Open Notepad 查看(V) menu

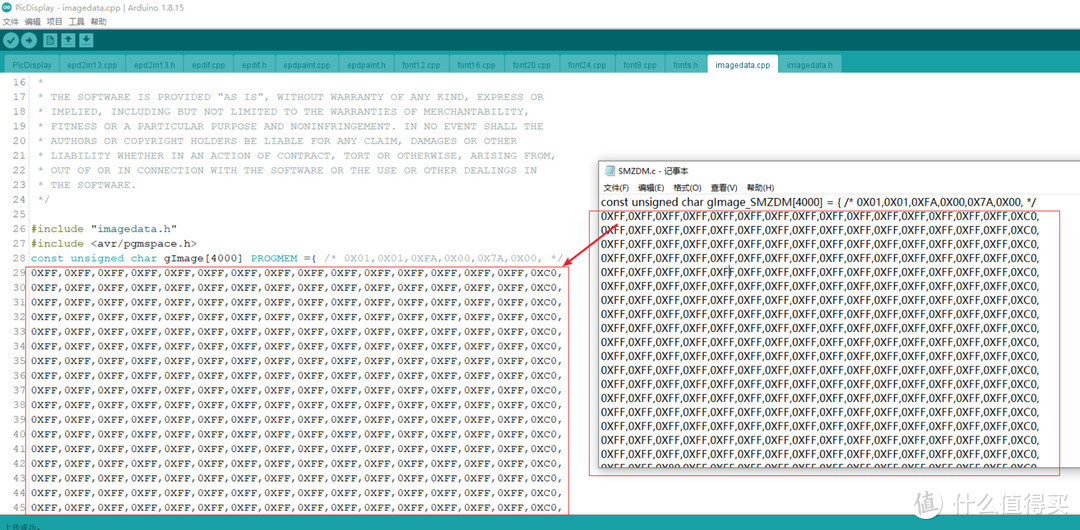(723, 187)
